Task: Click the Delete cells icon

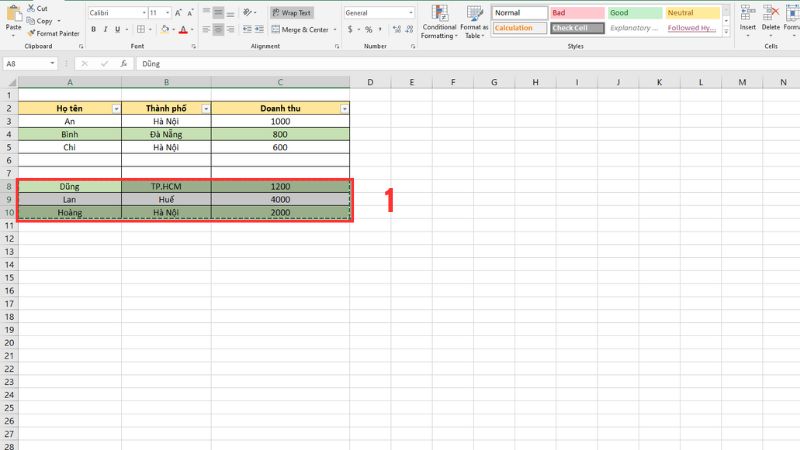Action: [771, 14]
